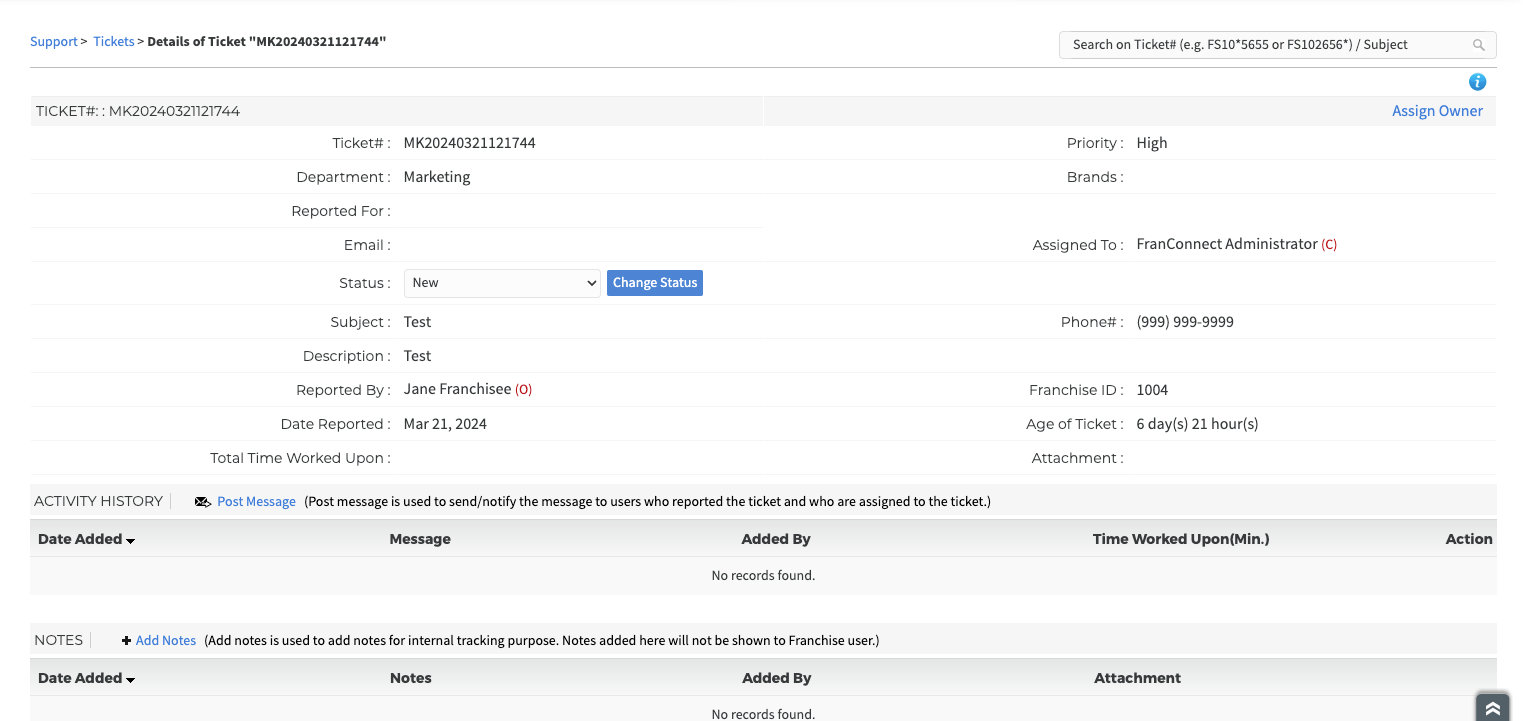Click the Notes column header
The width and height of the screenshot is (1523, 721).
click(411, 678)
